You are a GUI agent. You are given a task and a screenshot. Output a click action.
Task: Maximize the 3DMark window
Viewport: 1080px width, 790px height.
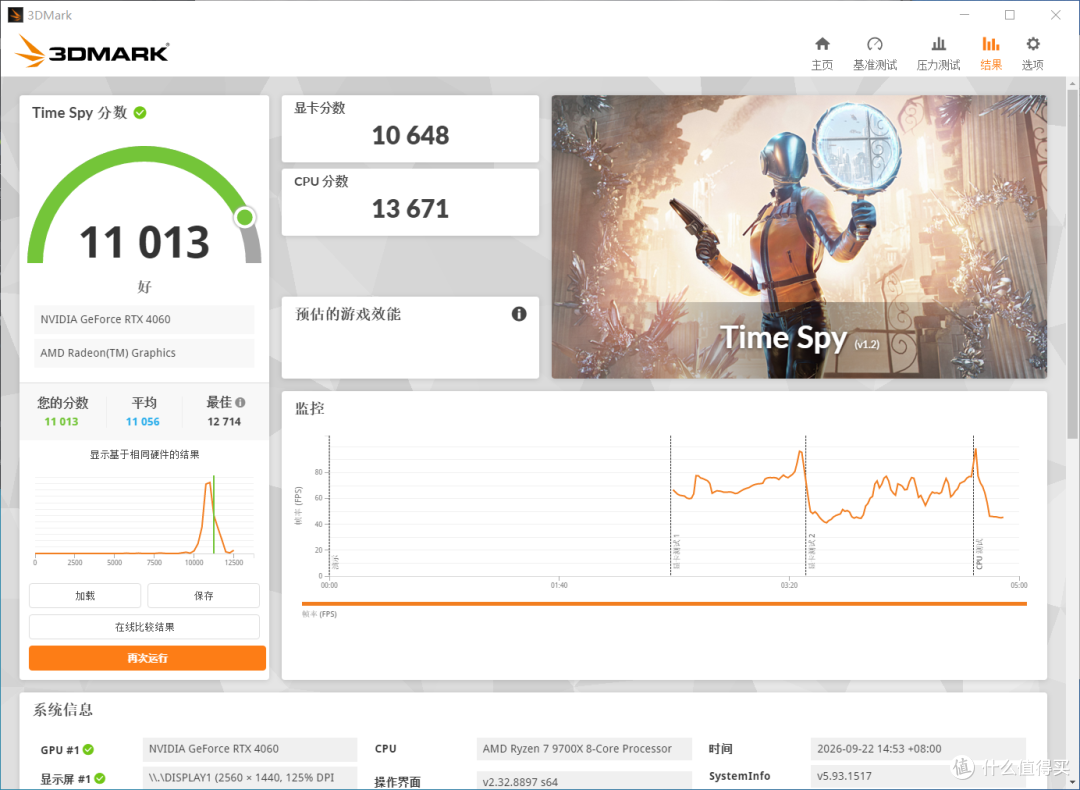[1010, 14]
